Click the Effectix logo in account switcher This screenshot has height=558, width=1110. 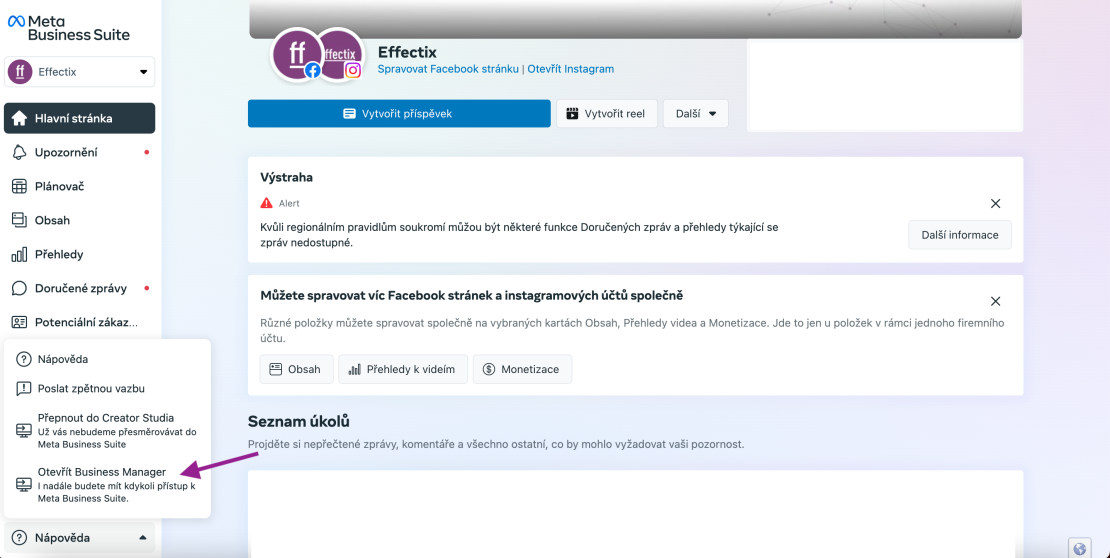pyautogui.click(x=20, y=72)
